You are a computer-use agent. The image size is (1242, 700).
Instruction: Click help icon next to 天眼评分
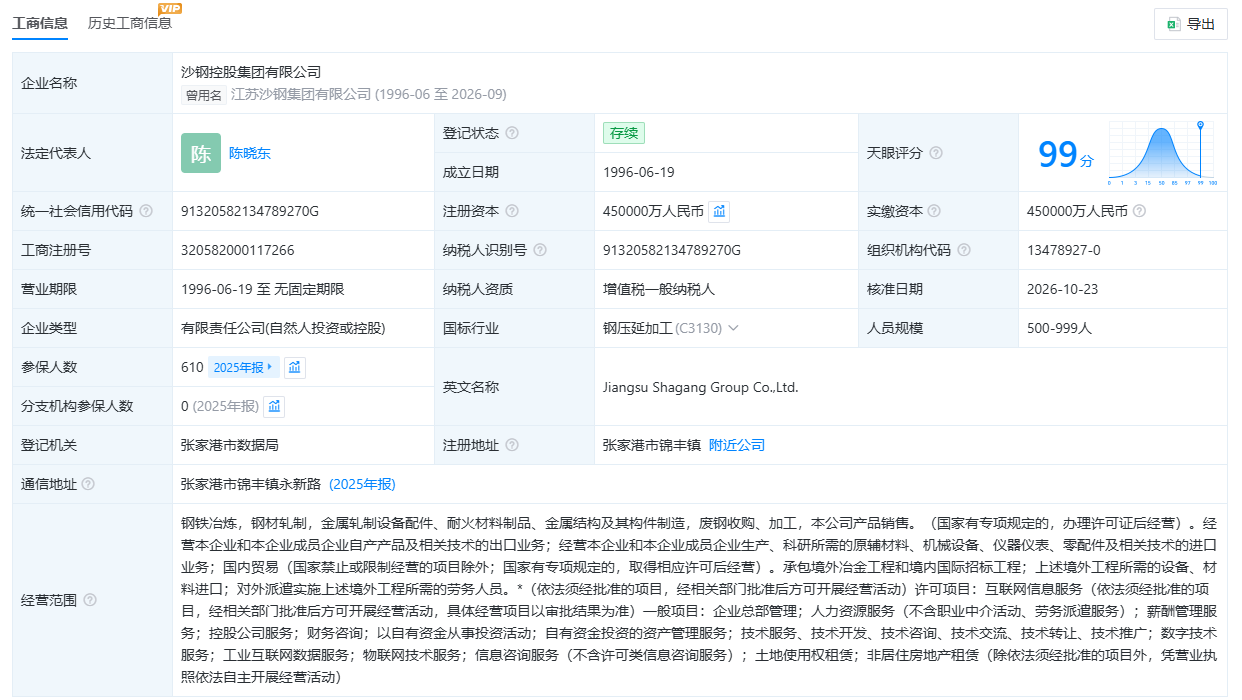[936, 153]
